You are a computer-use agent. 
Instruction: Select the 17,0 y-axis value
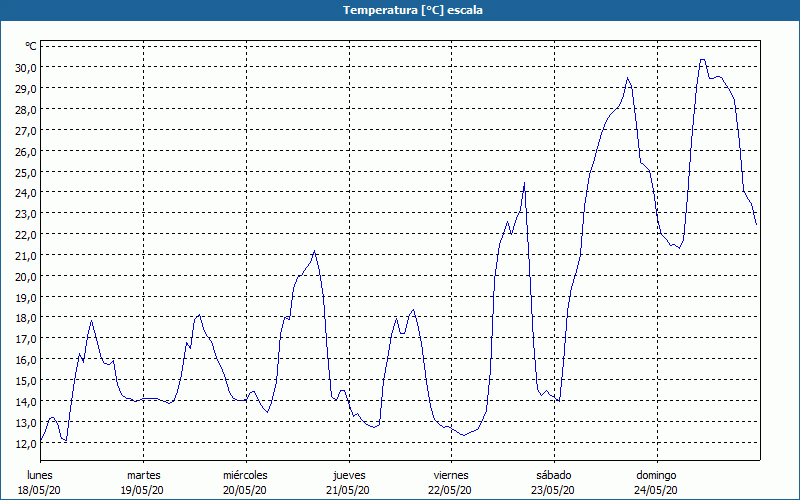pyautogui.click(x=25, y=338)
